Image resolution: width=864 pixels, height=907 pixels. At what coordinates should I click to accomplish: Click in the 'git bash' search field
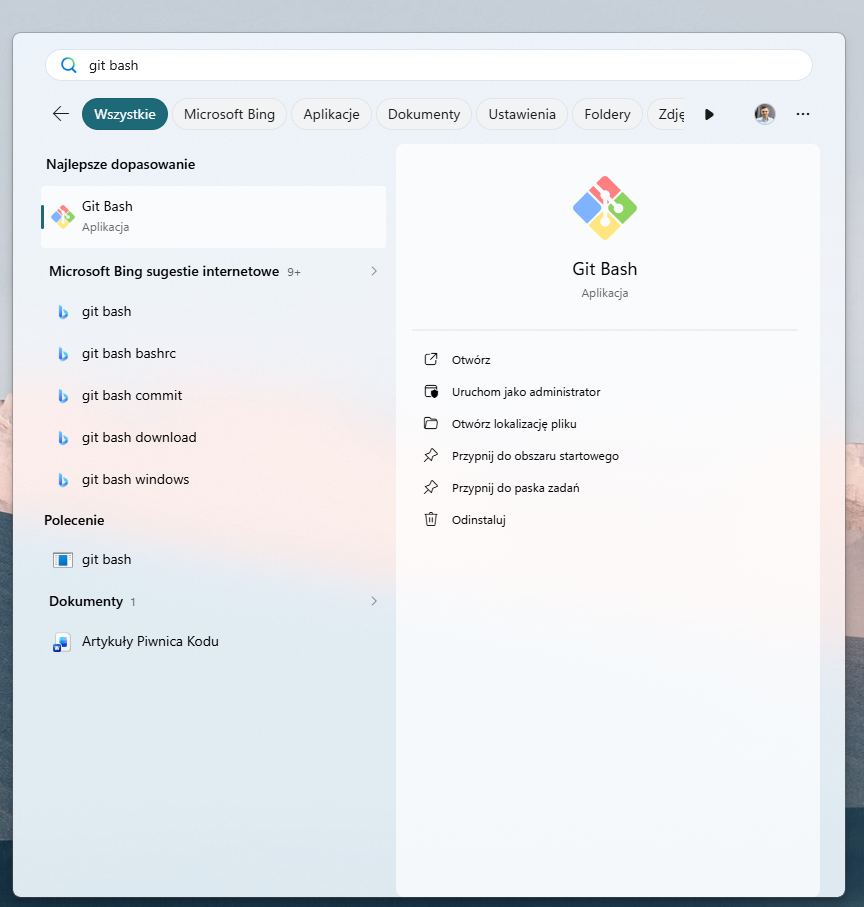coord(429,65)
